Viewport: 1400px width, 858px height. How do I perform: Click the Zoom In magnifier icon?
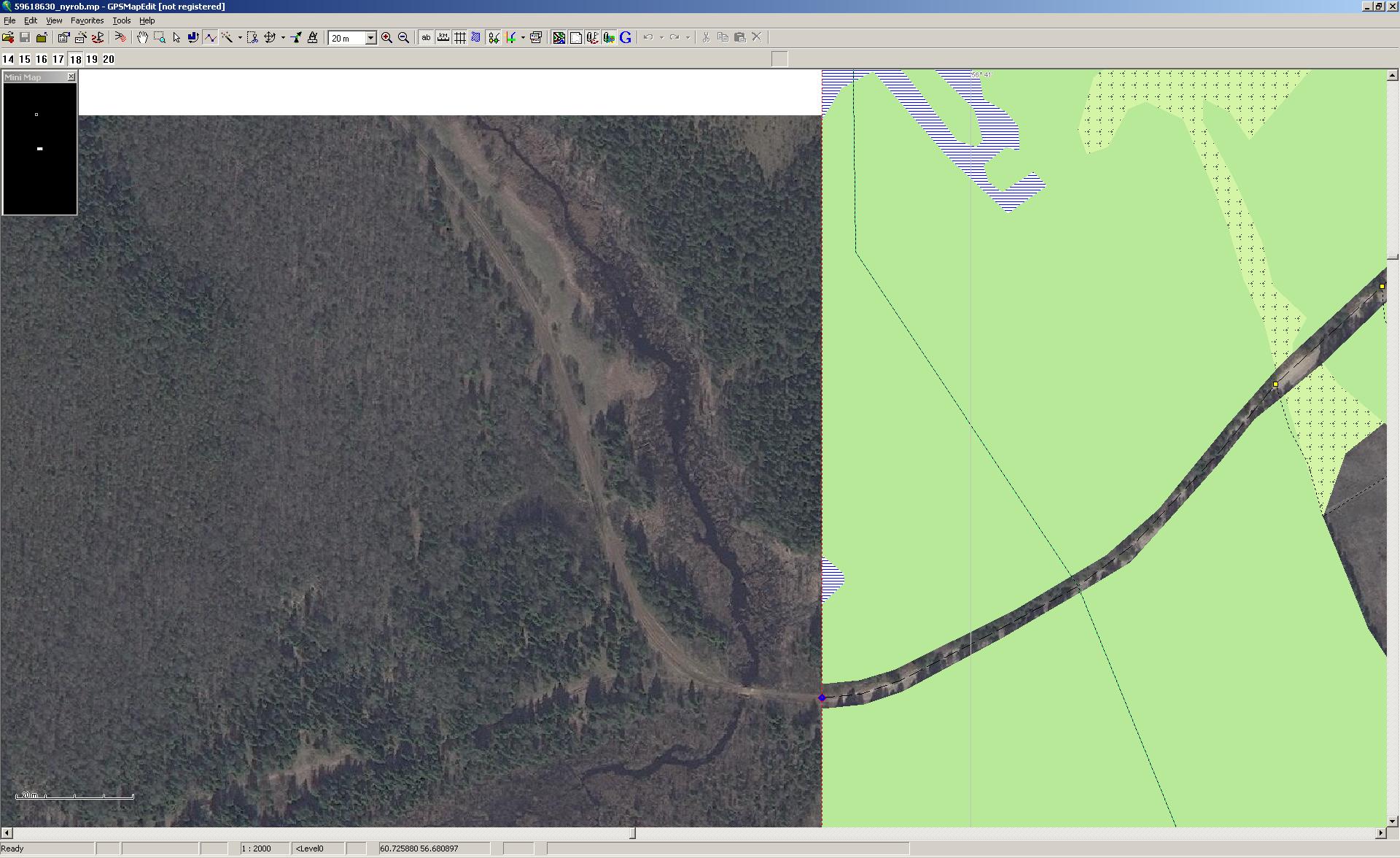(386, 38)
